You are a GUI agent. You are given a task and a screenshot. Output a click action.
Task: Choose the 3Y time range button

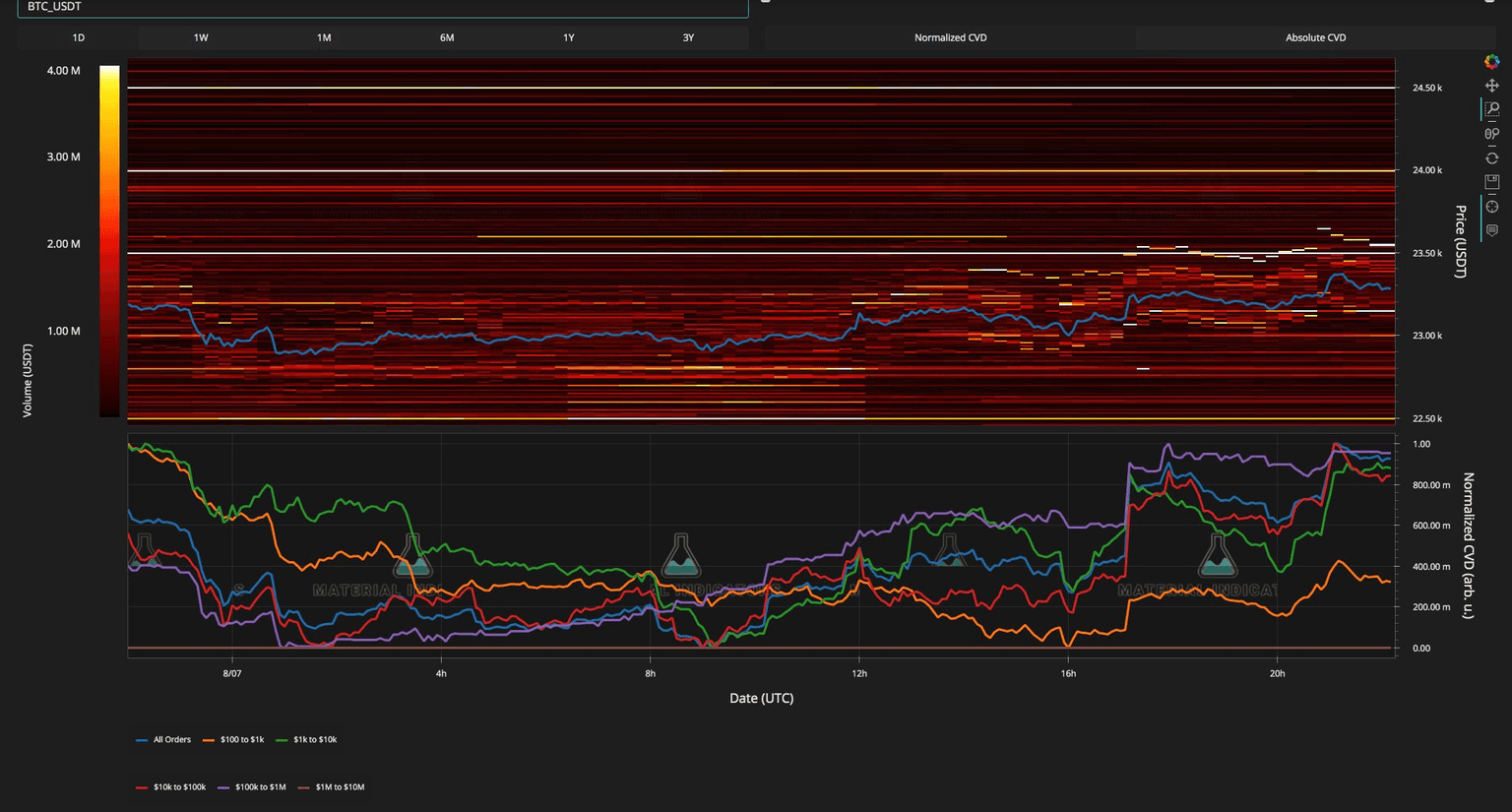[x=690, y=37]
